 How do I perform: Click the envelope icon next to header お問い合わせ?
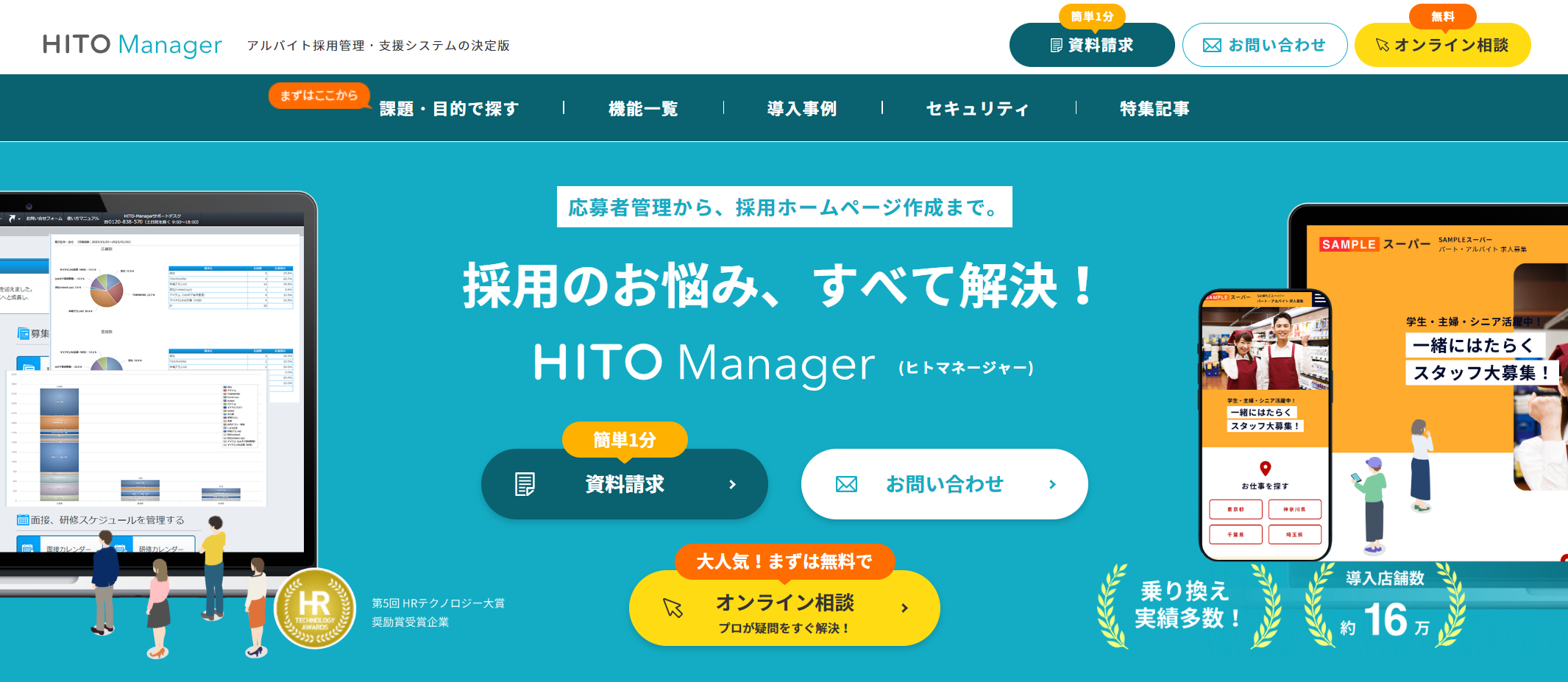pos(1211,45)
